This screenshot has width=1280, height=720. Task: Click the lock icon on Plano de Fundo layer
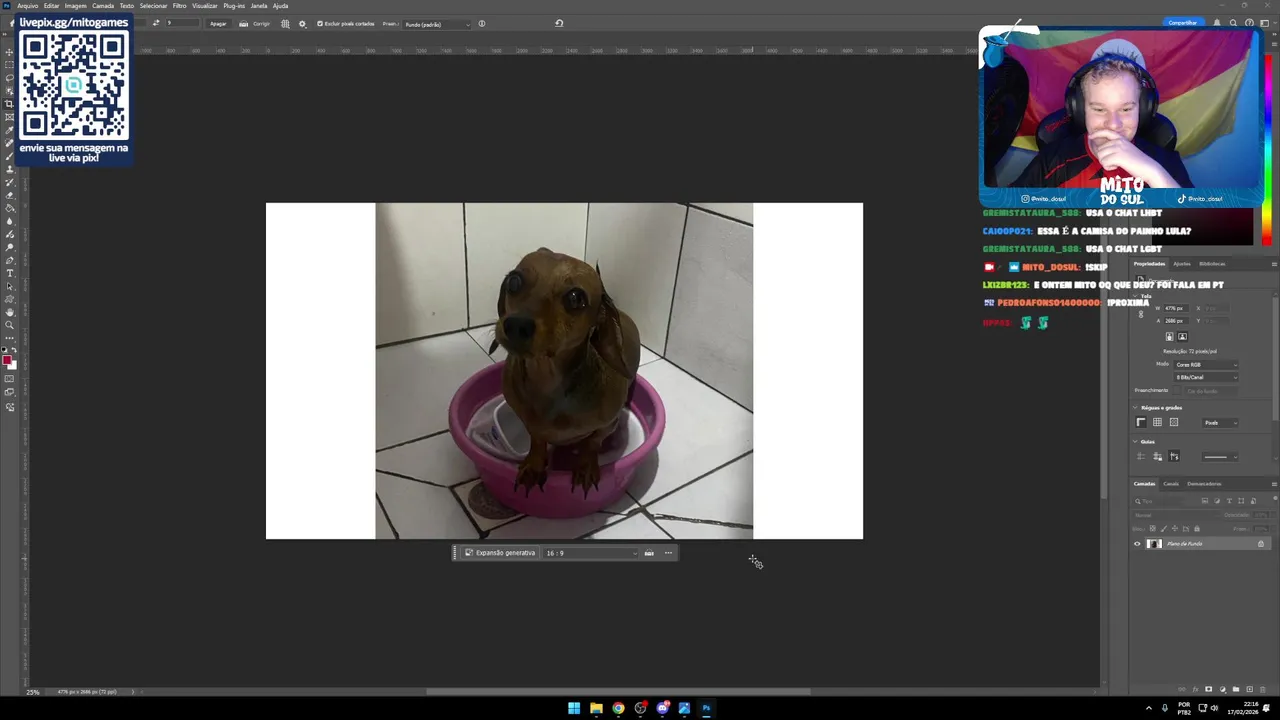click(x=1261, y=544)
